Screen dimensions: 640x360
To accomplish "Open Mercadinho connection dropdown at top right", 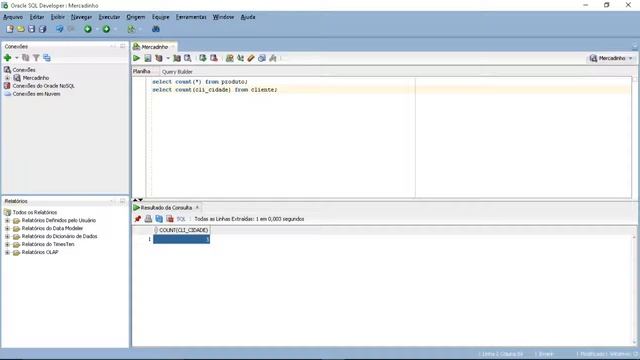I will pos(631,58).
